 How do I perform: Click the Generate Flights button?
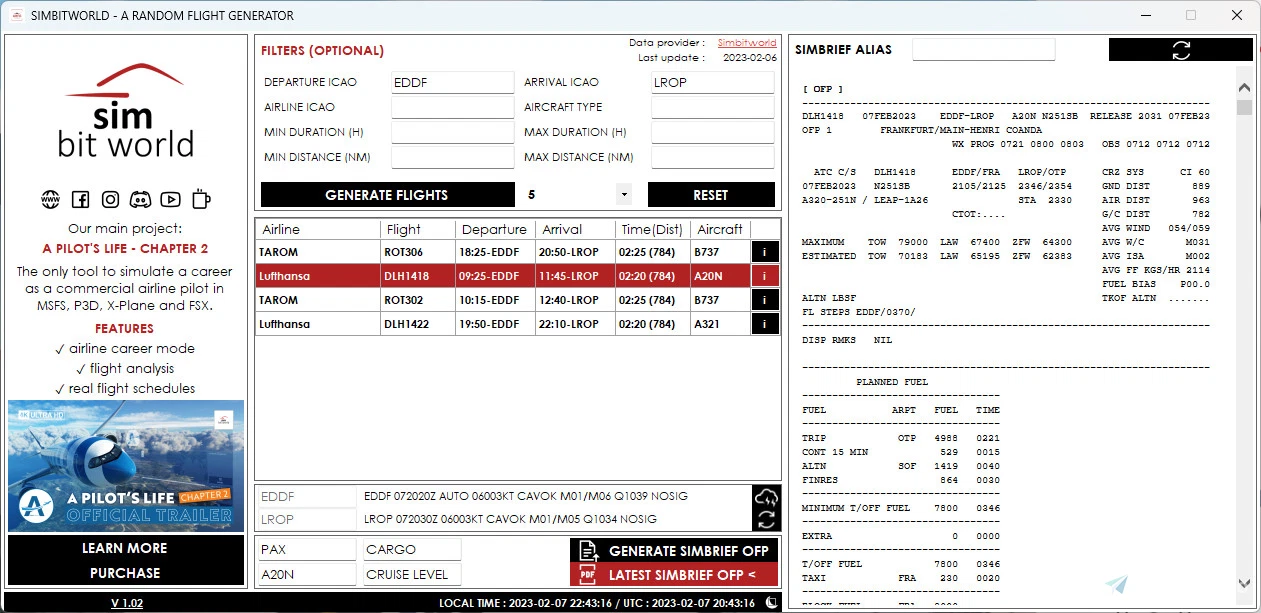pos(386,195)
